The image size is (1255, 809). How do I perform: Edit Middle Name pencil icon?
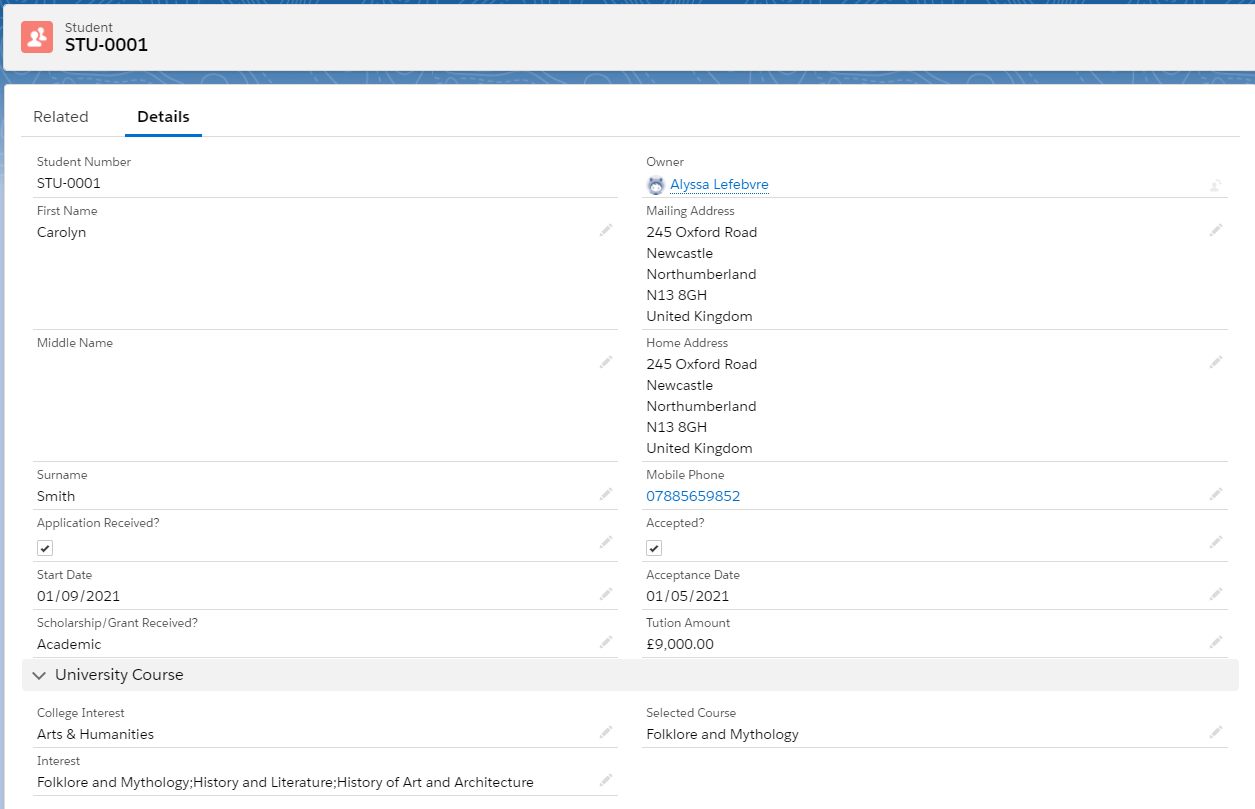click(x=606, y=362)
